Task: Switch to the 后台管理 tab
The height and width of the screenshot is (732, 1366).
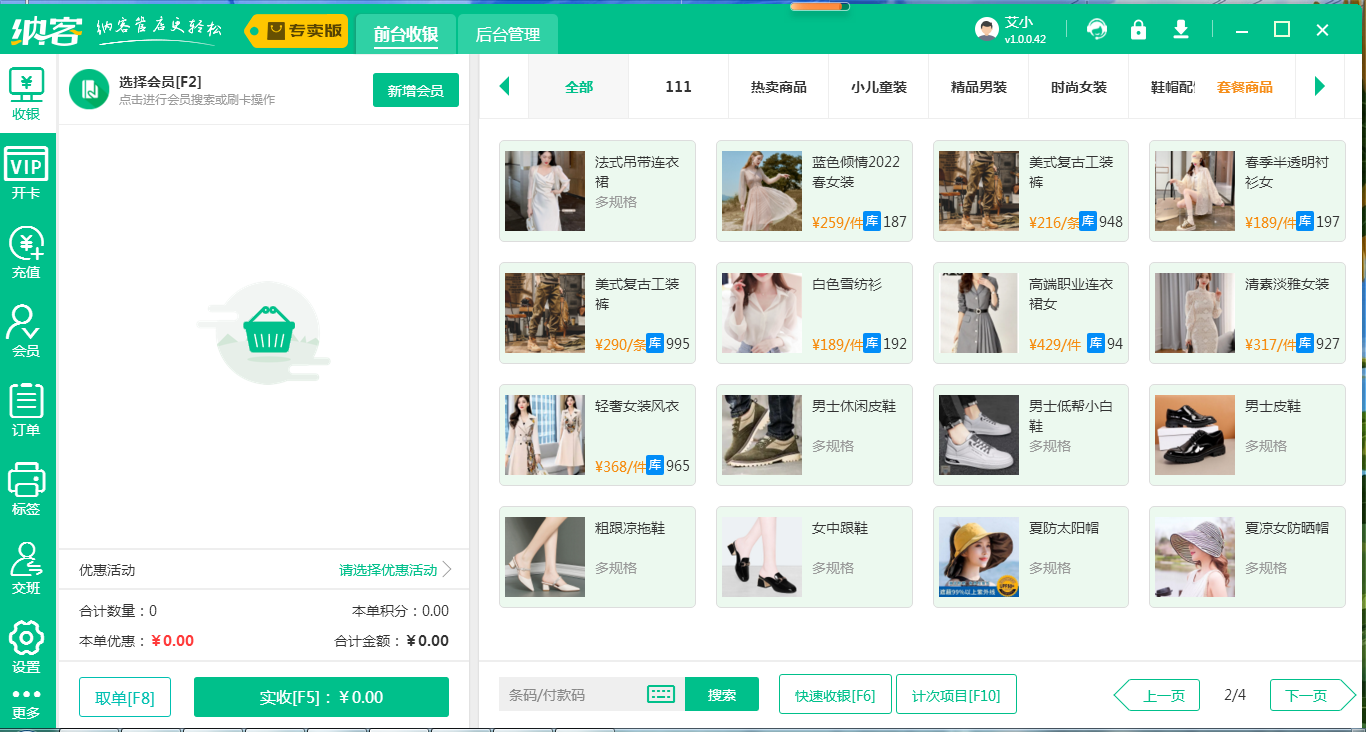Action: click(x=507, y=35)
